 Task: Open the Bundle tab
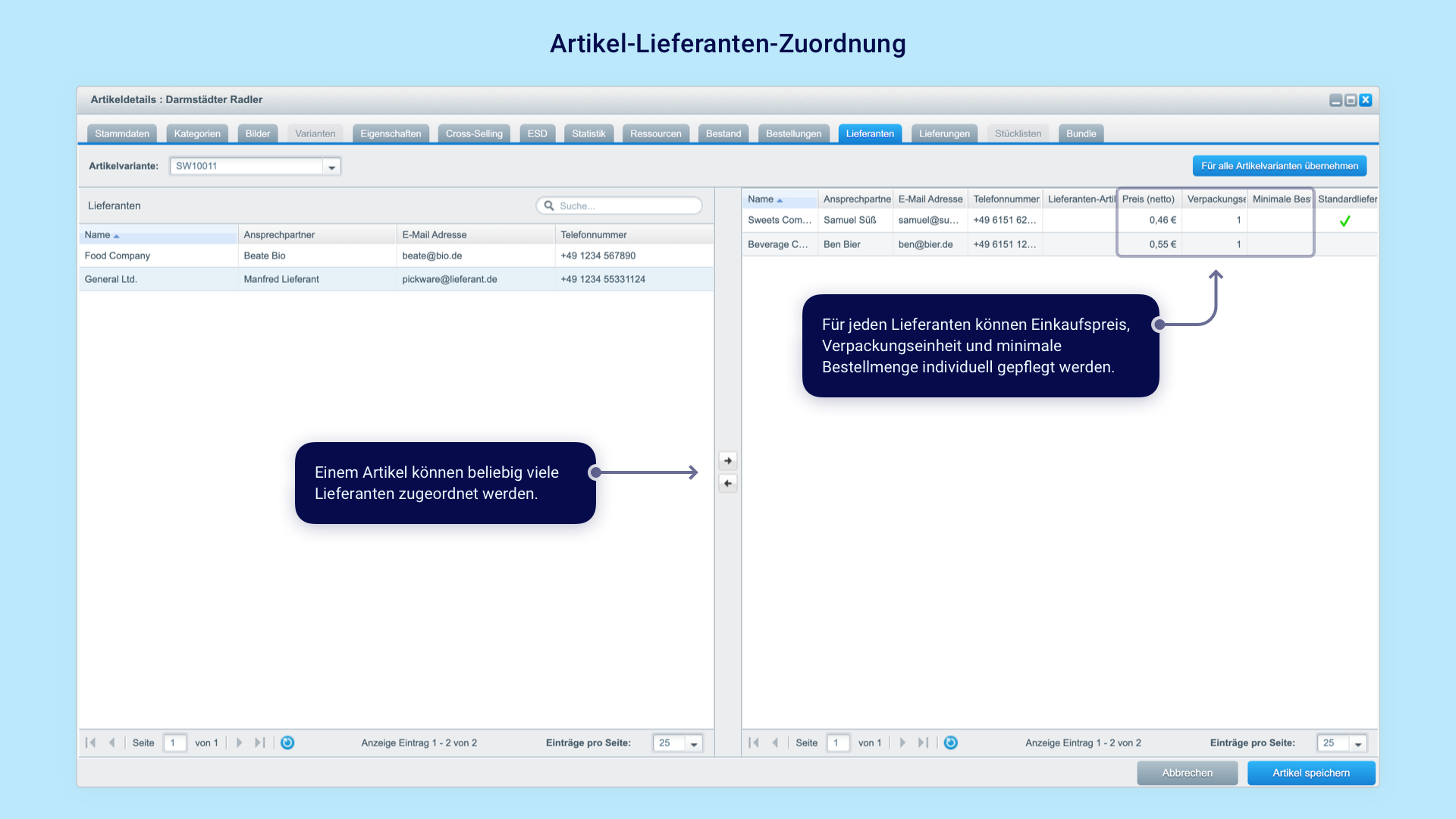tap(1081, 133)
